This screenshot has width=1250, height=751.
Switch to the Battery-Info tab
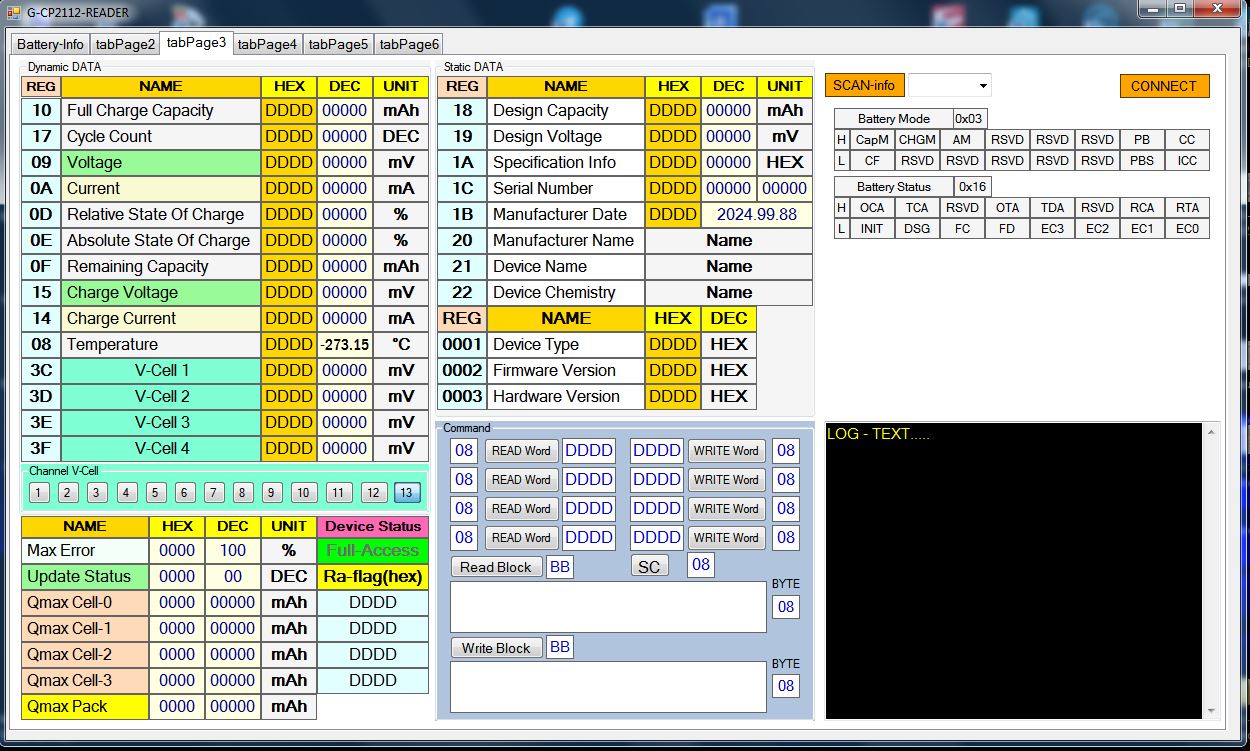(x=50, y=44)
